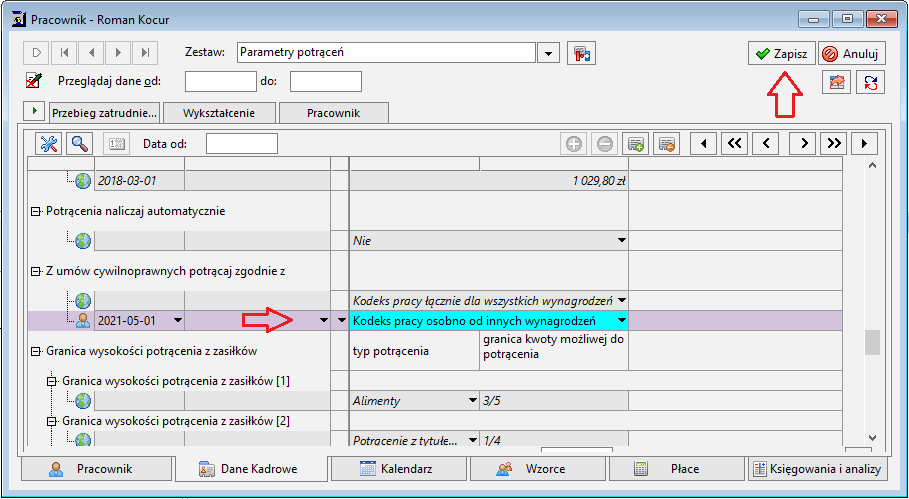Click the Data od input field
909x499 pixels.
point(242,144)
